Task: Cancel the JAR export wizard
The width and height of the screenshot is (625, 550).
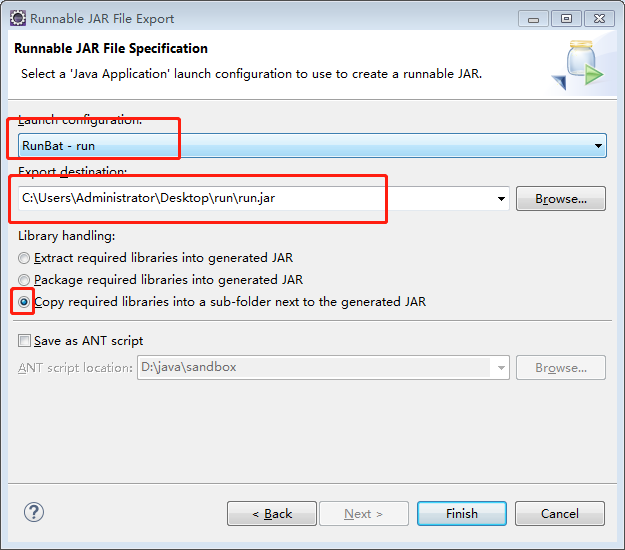Action: point(560,514)
